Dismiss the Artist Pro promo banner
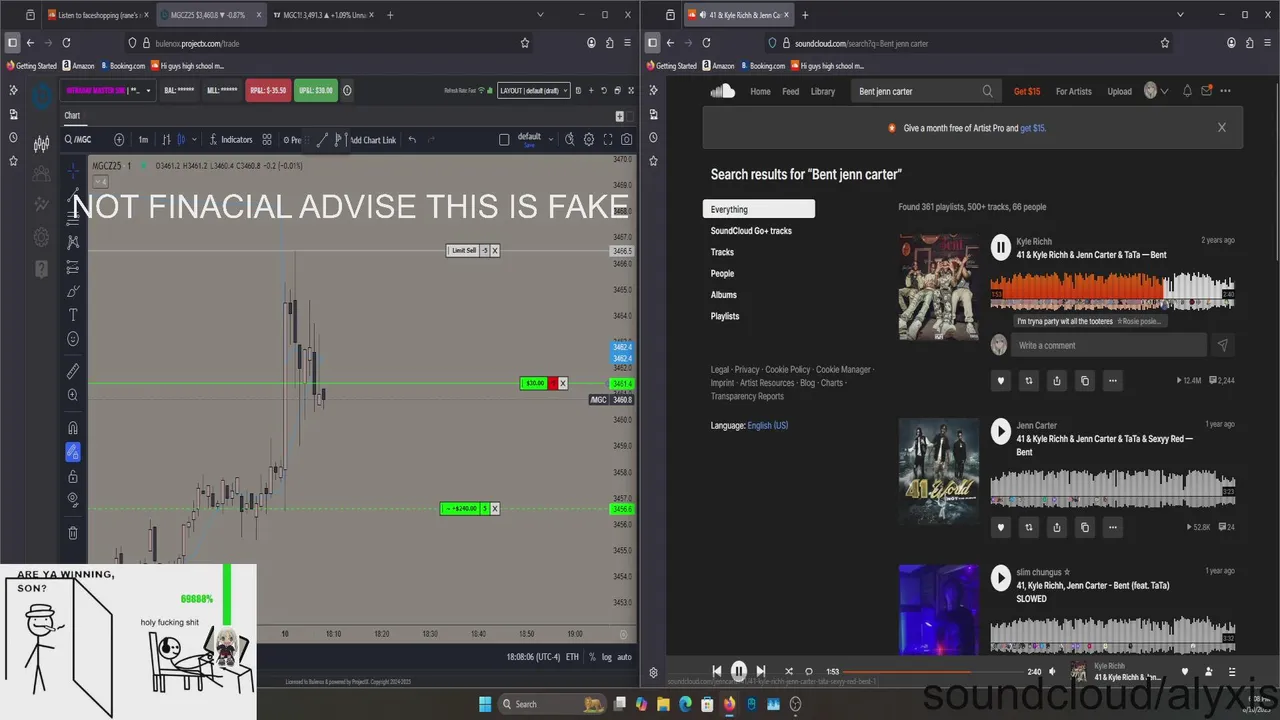The width and height of the screenshot is (1280, 720). 1221,128
